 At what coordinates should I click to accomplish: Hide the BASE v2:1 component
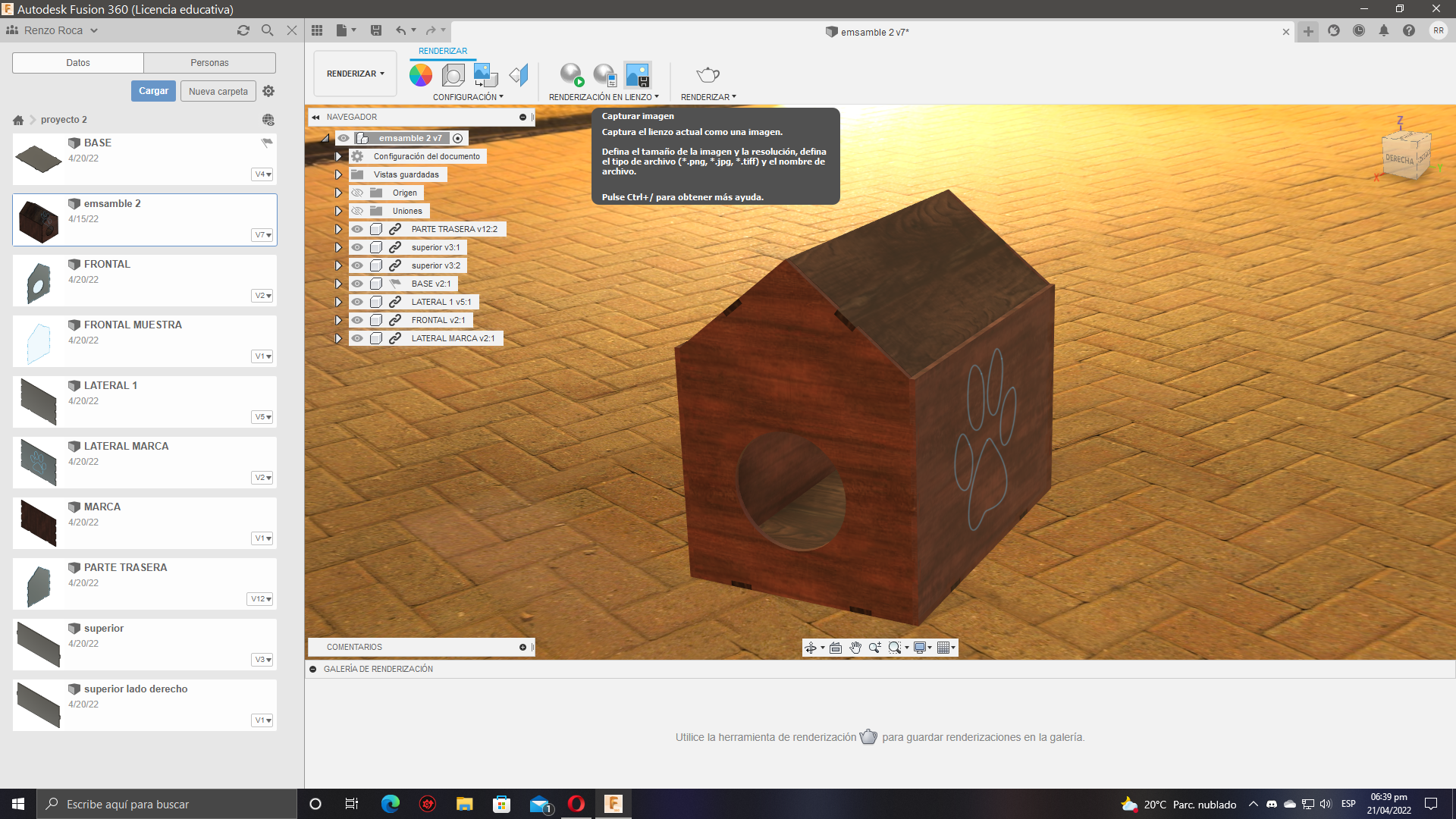click(x=357, y=284)
